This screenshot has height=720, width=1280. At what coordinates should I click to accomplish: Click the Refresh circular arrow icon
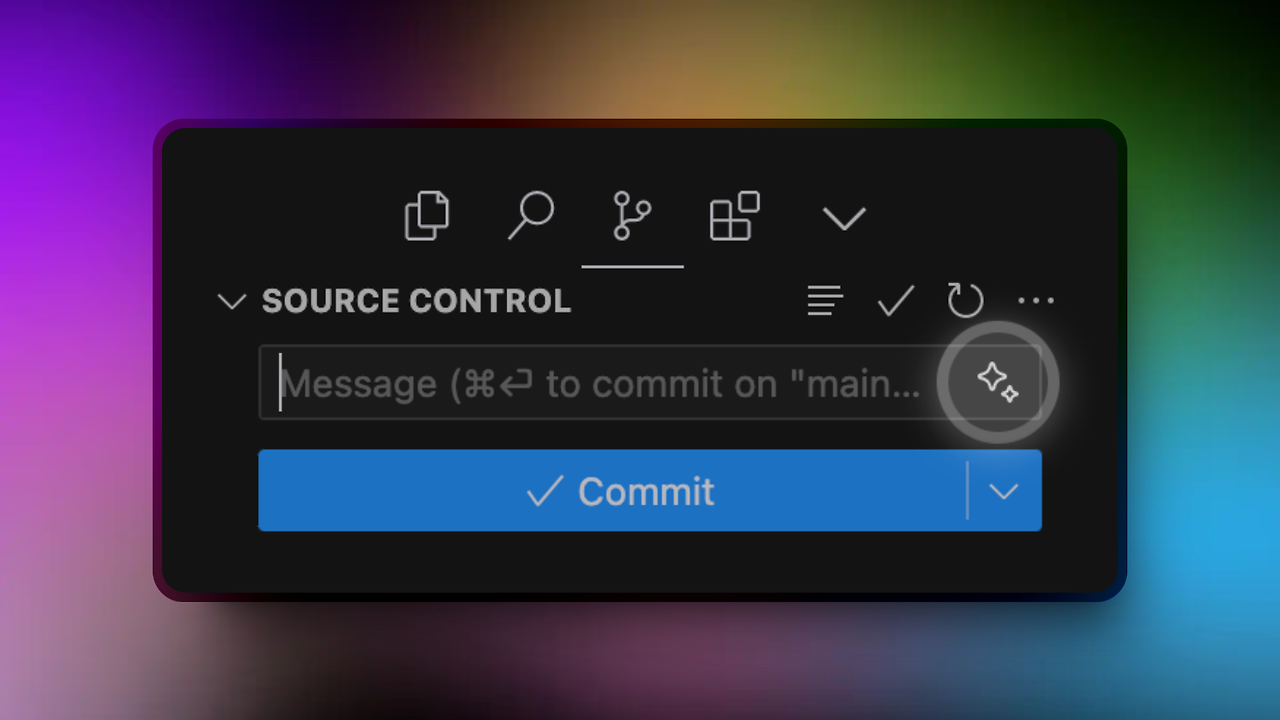tap(965, 300)
